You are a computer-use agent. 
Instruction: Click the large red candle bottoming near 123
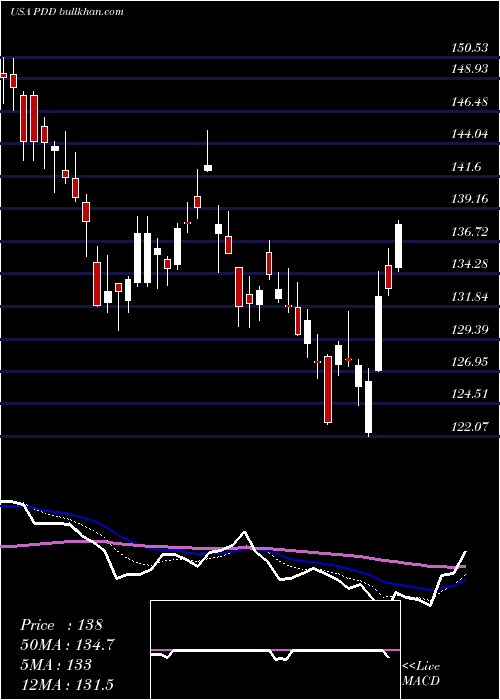point(328,389)
